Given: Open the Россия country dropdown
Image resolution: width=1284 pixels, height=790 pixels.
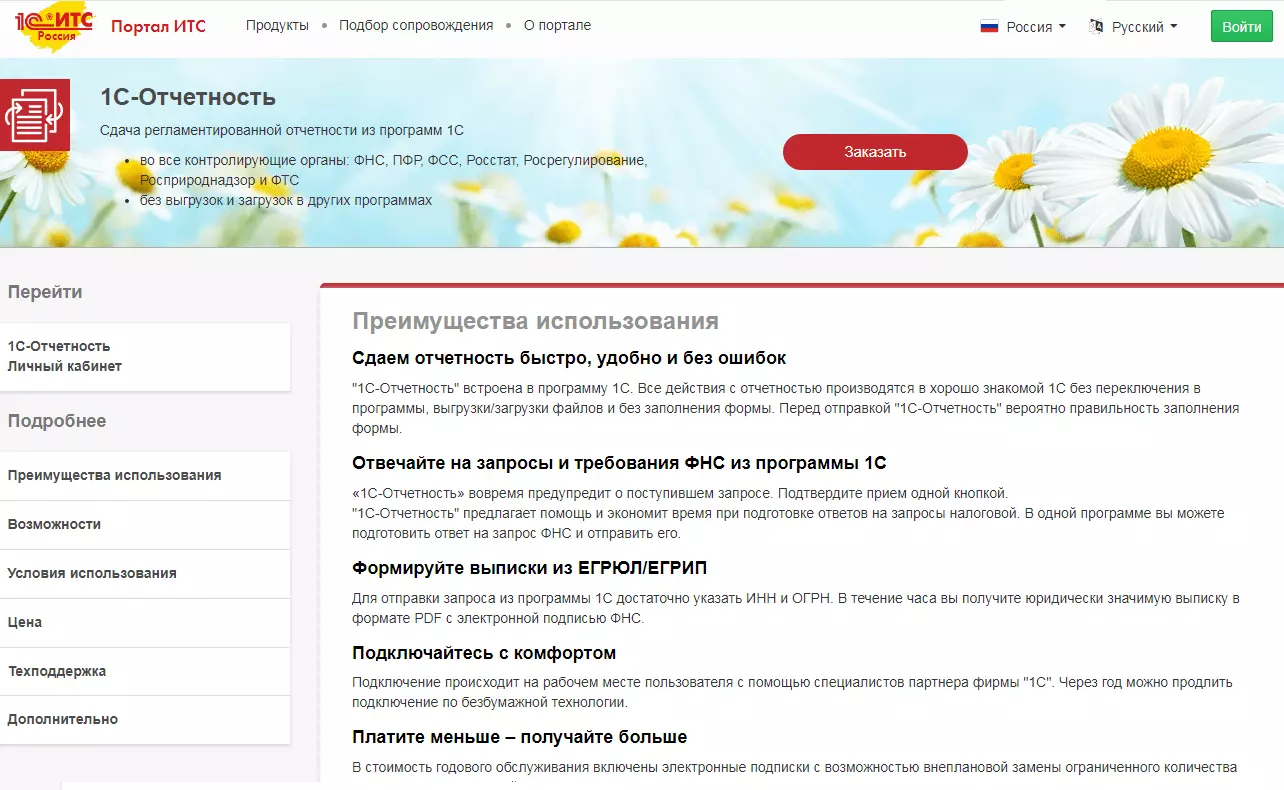Looking at the screenshot, I should [1036, 27].
